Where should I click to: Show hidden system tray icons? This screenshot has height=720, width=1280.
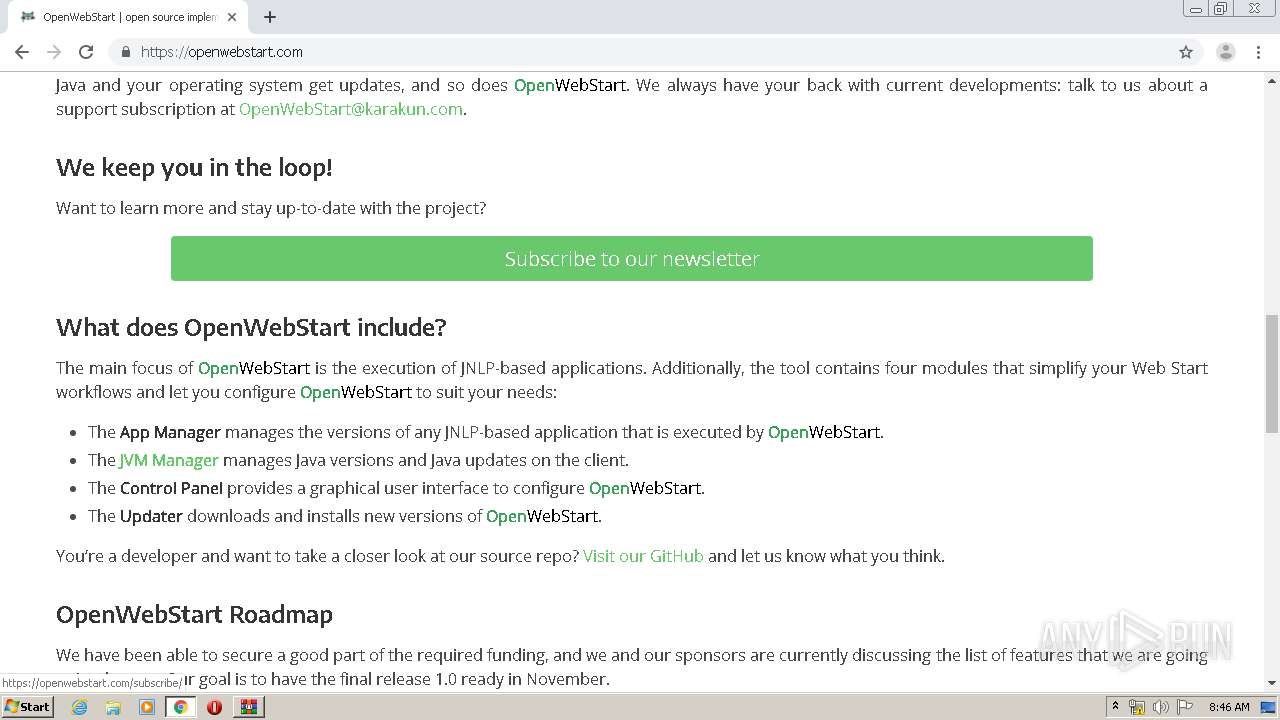[x=1115, y=707]
